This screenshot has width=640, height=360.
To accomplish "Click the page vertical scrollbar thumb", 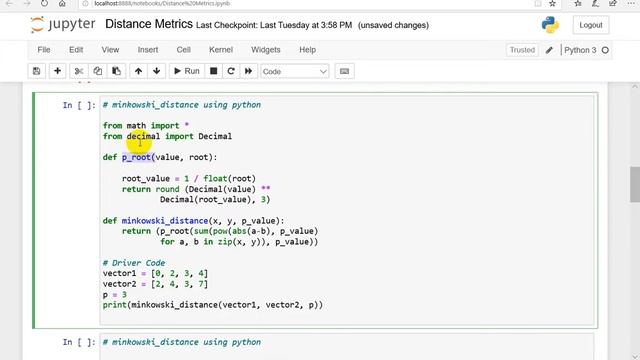I will pos(635,184).
